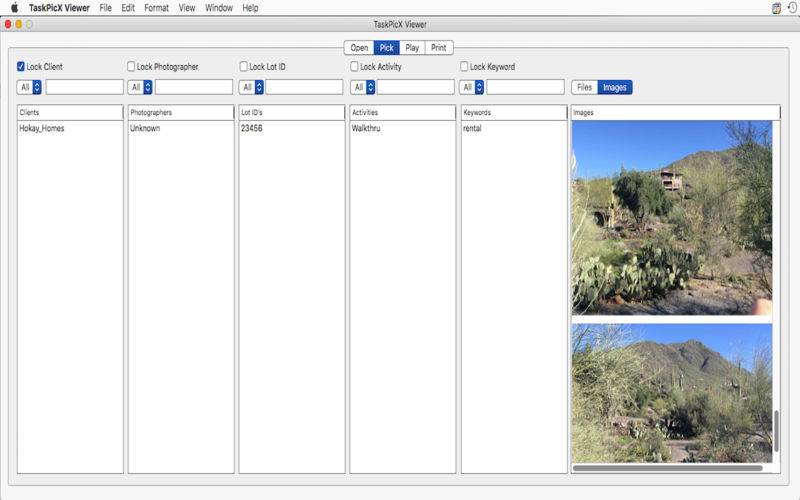Select Walkthru in Activities list
This screenshot has width=800, height=500.
[366, 128]
